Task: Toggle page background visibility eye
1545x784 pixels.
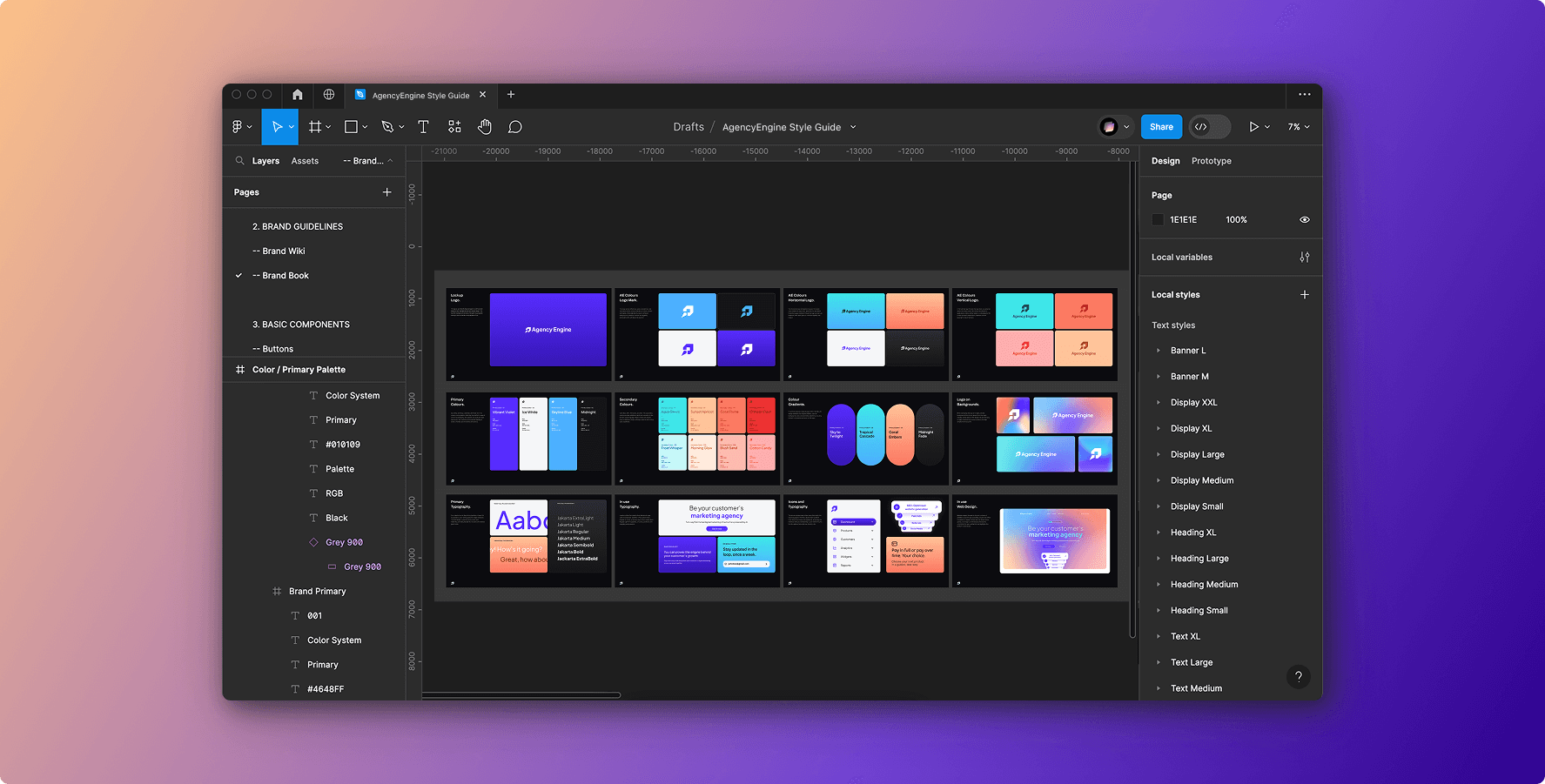Action: pos(1304,220)
